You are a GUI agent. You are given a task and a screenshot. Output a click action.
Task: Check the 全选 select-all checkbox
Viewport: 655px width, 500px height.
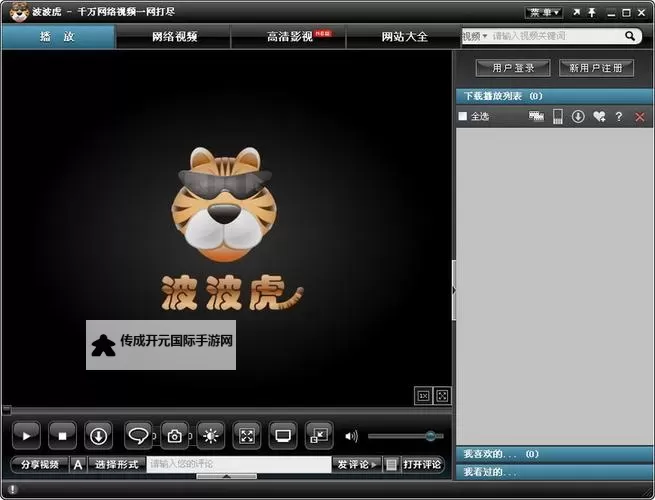pyautogui.click(x=463, y=116)
